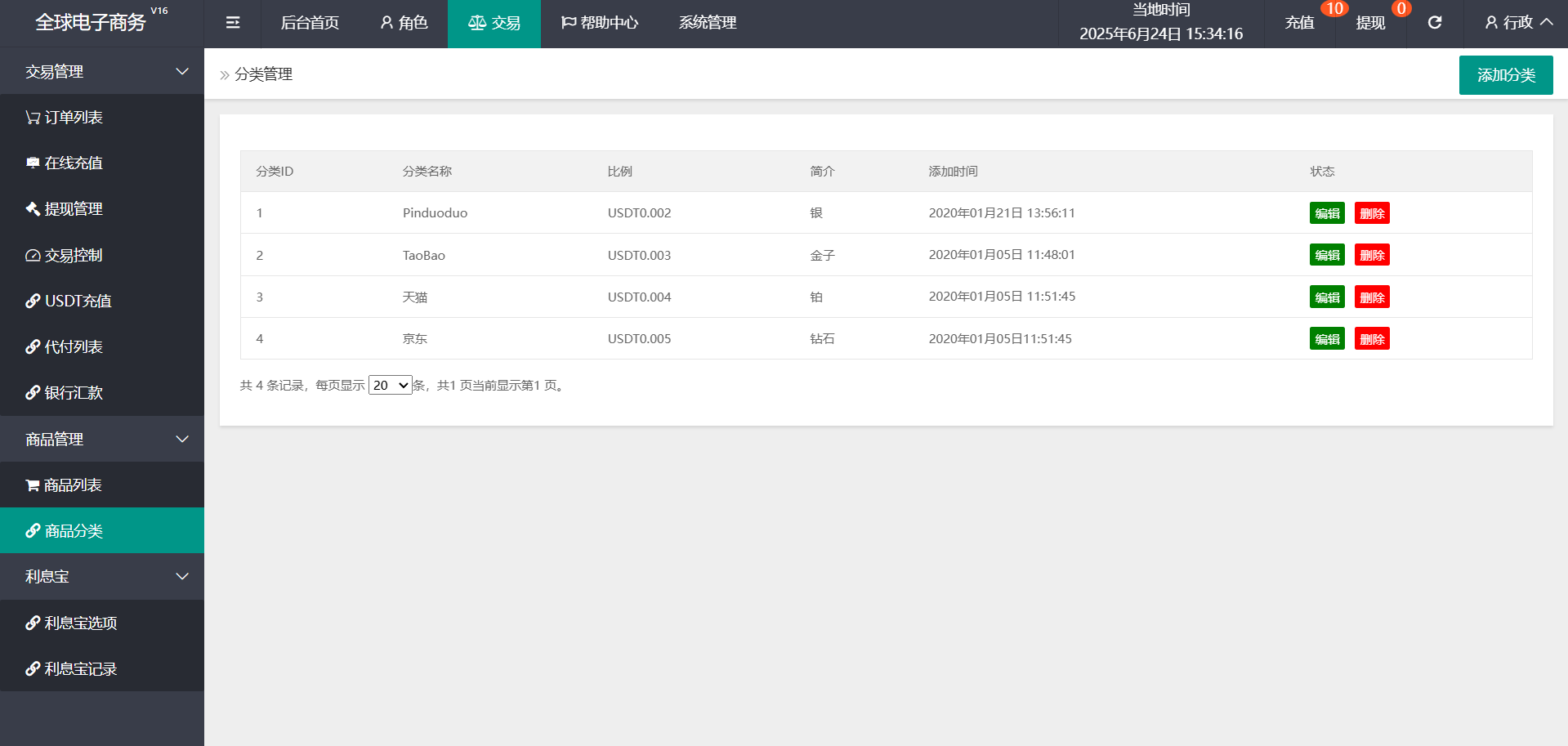Click link icon beside 利息宝选项
Viewport: 1568px width, 746px height.
(x=33, y=623)
